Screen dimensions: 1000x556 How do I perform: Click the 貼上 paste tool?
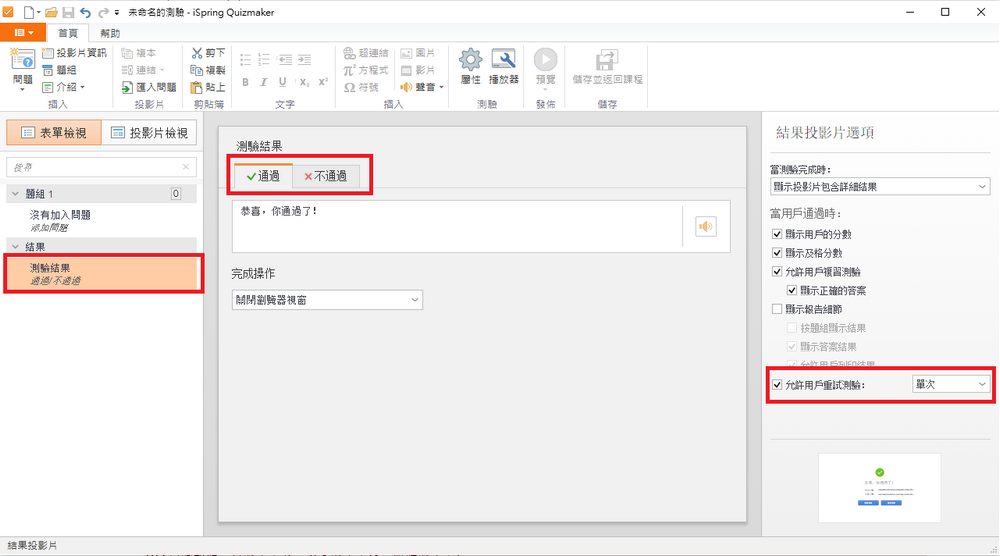pyautogui.click(x=209, y=87)
